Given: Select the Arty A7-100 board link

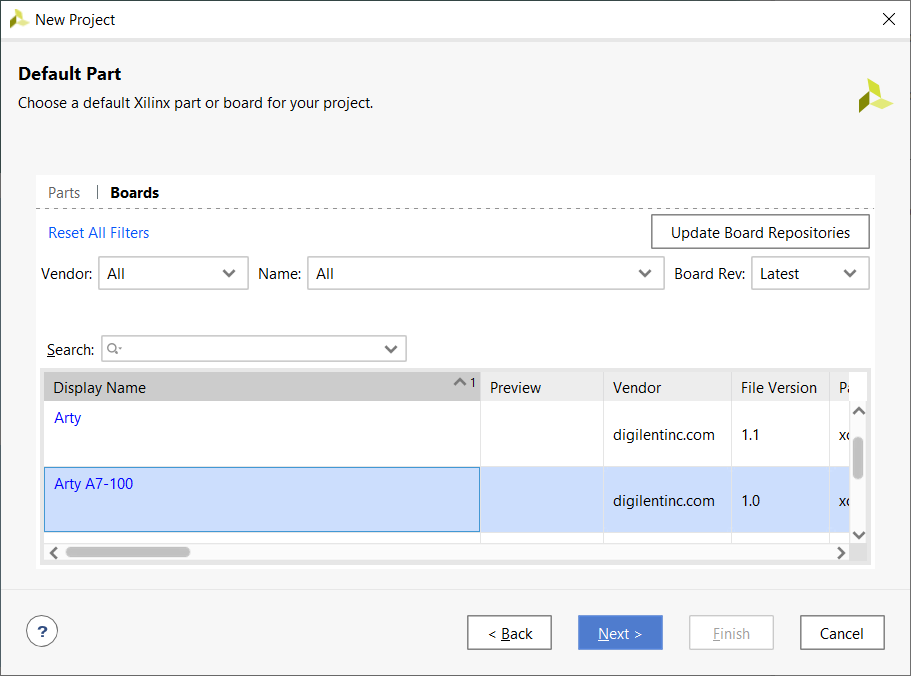Looking at the screenshot, I should point(94,484).
